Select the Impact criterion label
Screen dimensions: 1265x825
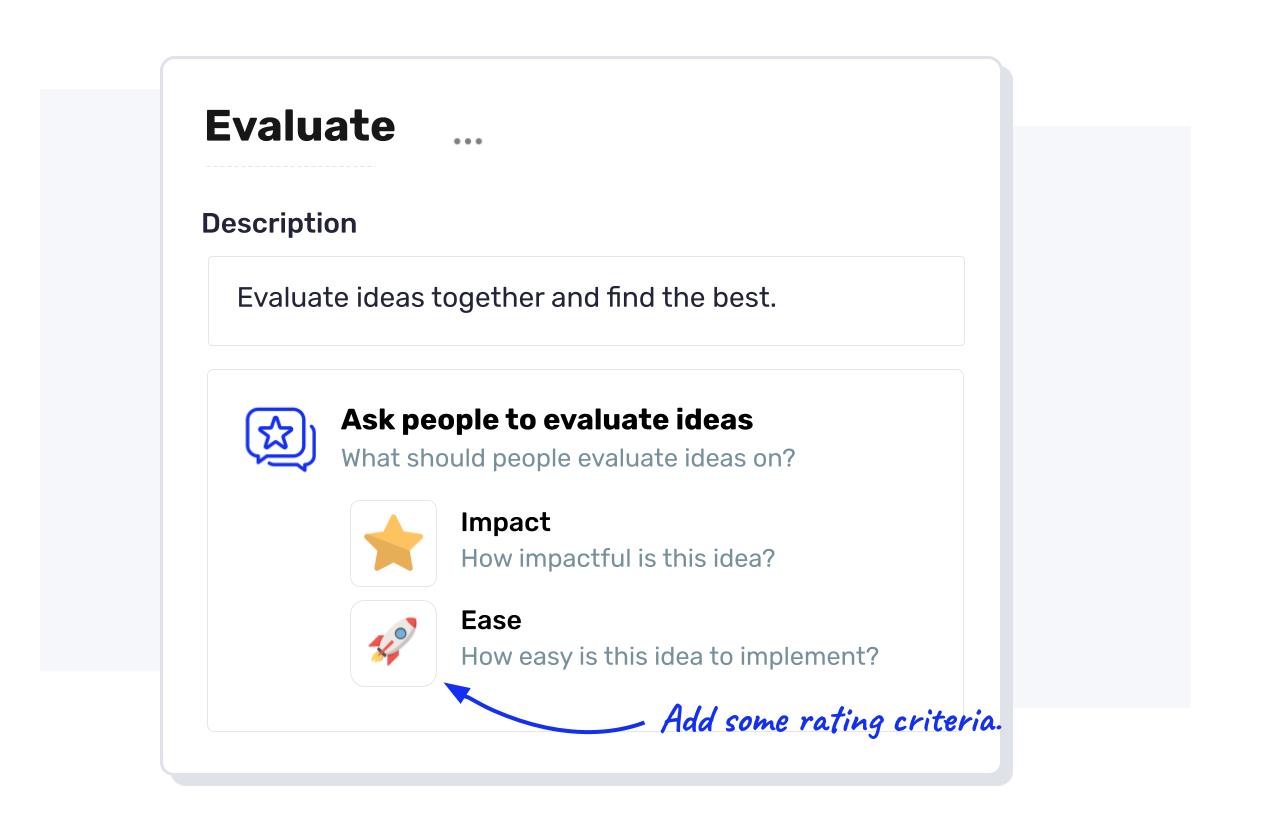[505, 521]
